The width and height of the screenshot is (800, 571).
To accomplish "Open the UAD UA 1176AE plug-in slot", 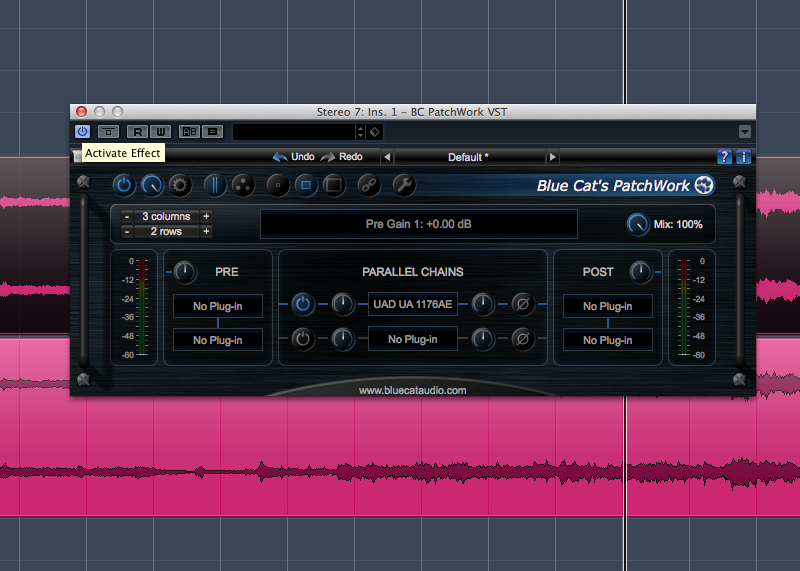I will point(413,304).
